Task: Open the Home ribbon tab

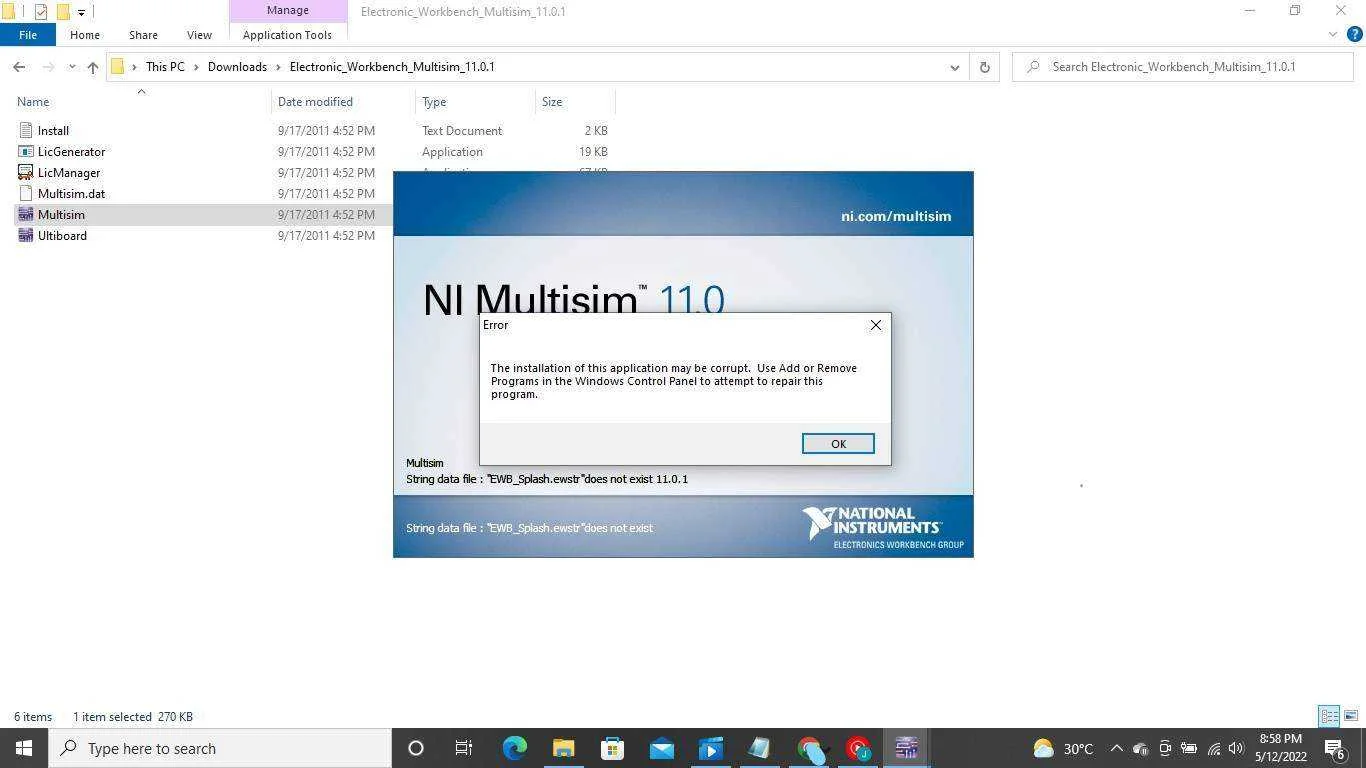Action: [85, 35]
